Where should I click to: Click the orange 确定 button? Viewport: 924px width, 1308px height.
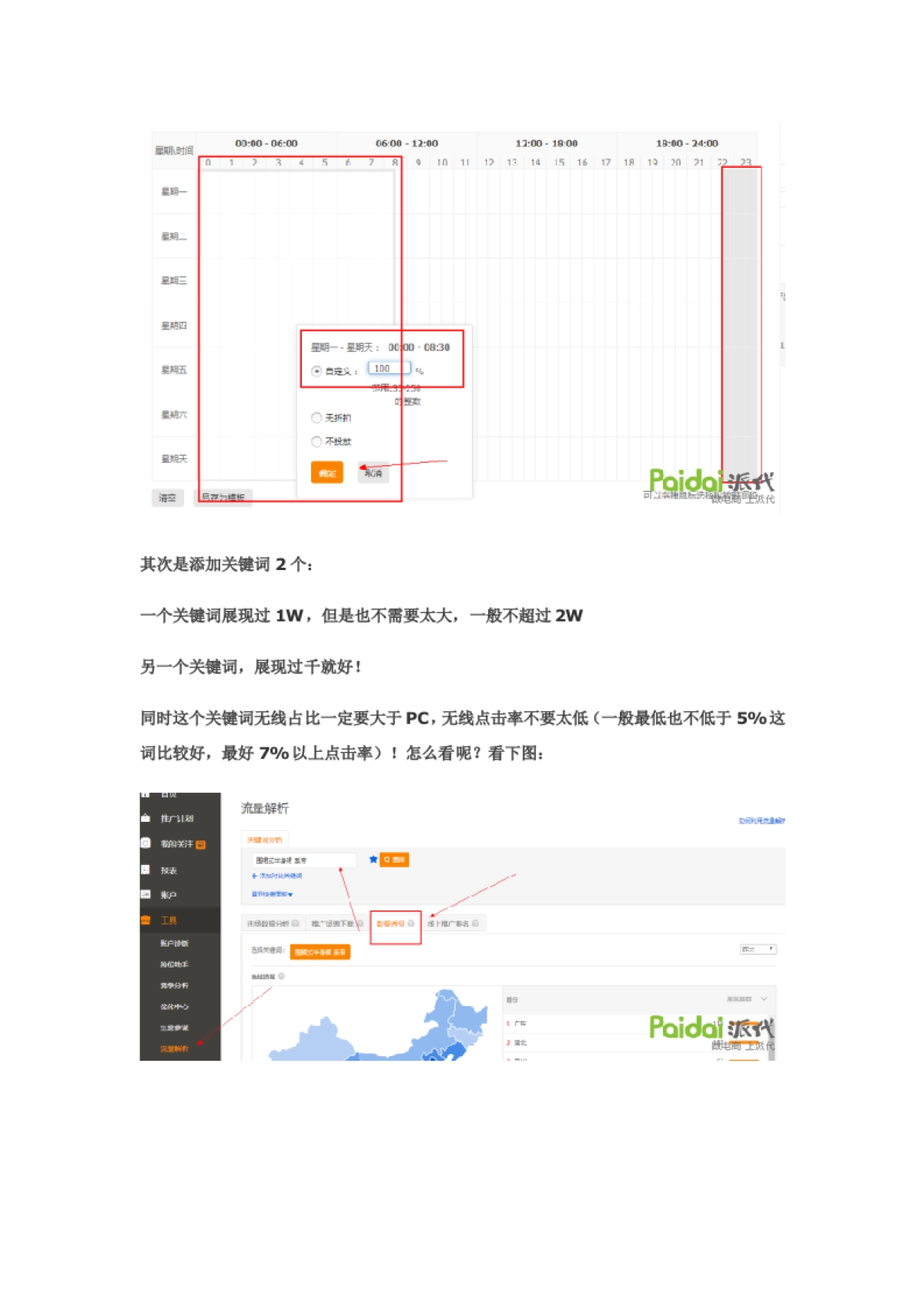click(x=327, y=473)
